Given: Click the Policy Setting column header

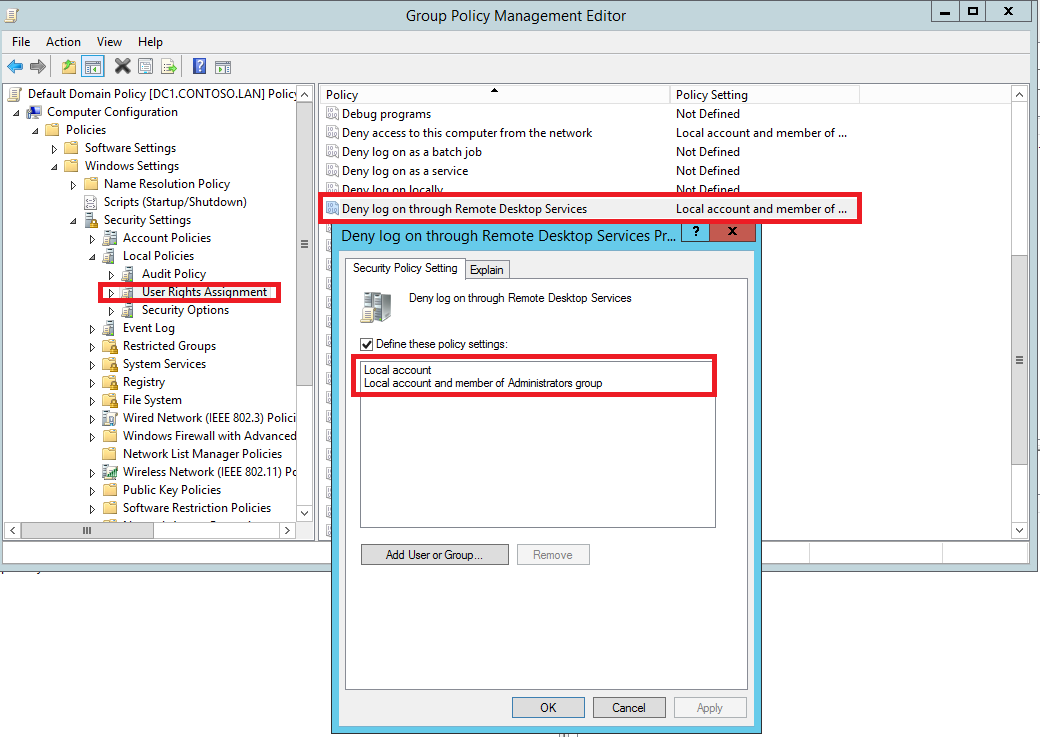Looking at the screenshot, I should (712, 95).
